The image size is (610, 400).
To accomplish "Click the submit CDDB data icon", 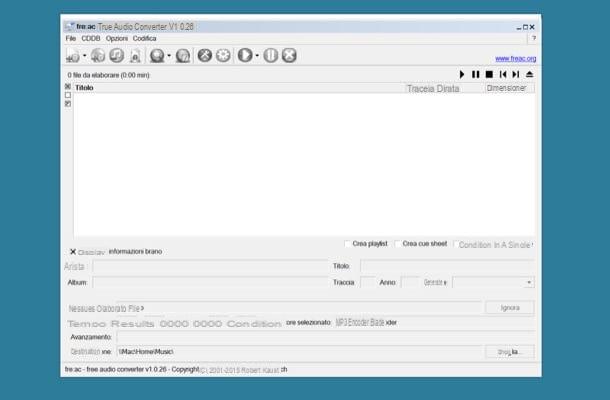I will pos(182,56).
